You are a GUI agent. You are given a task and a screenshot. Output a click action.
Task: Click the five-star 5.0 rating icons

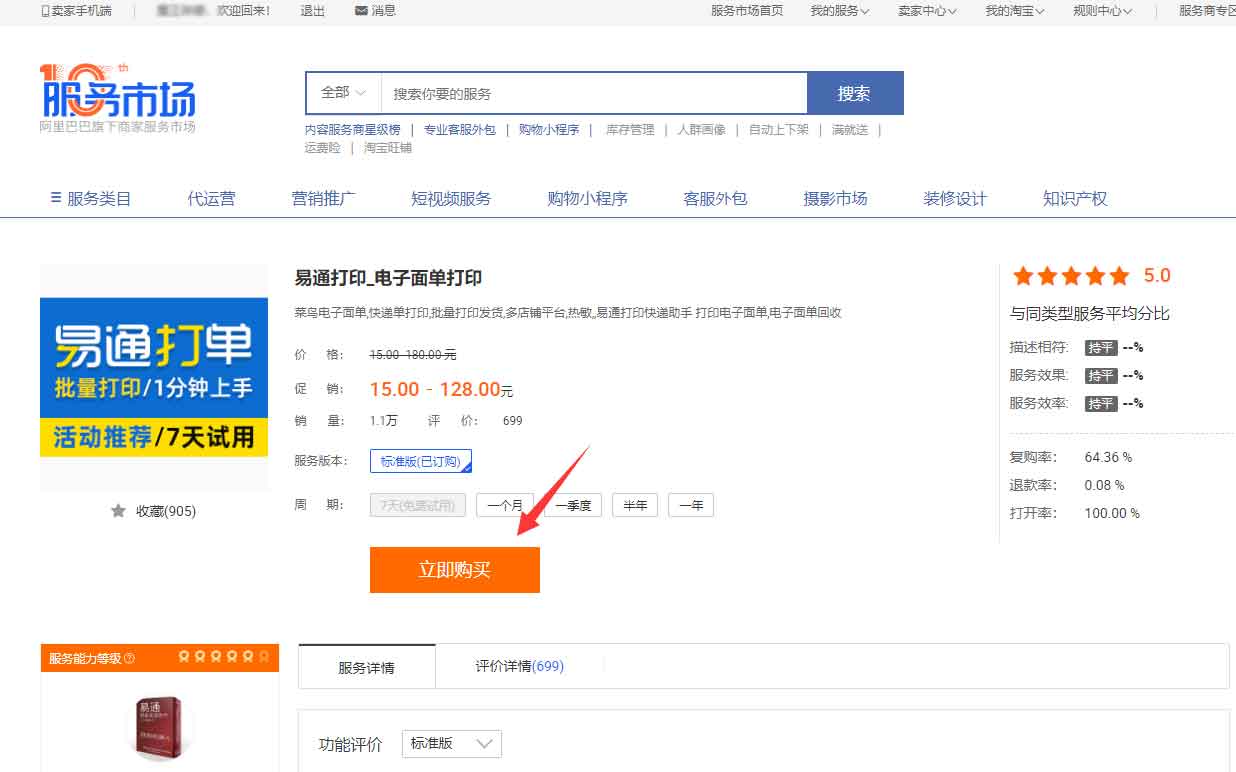pos(1071,276)
